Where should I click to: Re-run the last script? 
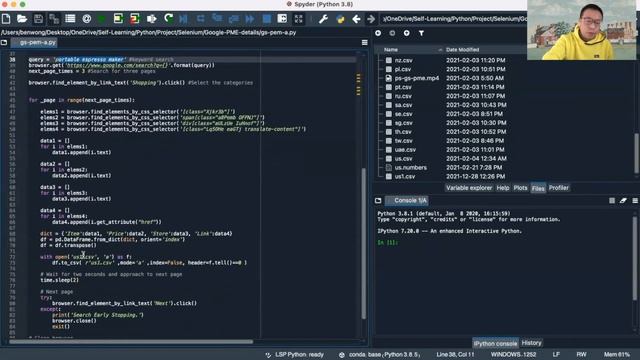[168, 19]
